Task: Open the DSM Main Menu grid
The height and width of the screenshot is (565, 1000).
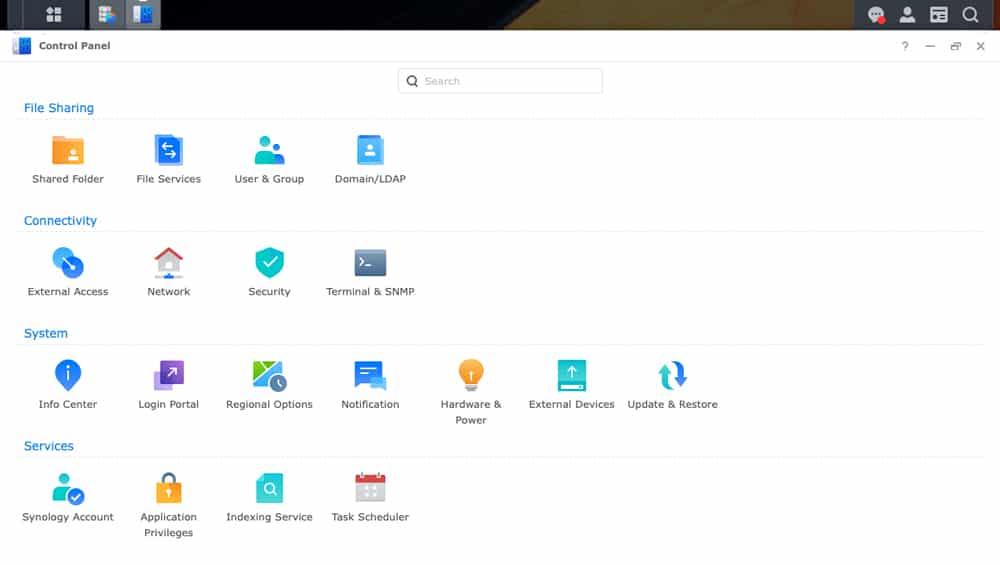Action: (54, 14)
